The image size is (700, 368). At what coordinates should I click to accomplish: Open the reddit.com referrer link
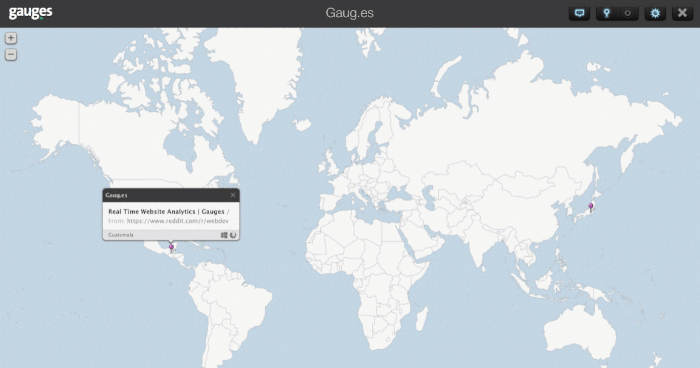[x=178, y=221]
